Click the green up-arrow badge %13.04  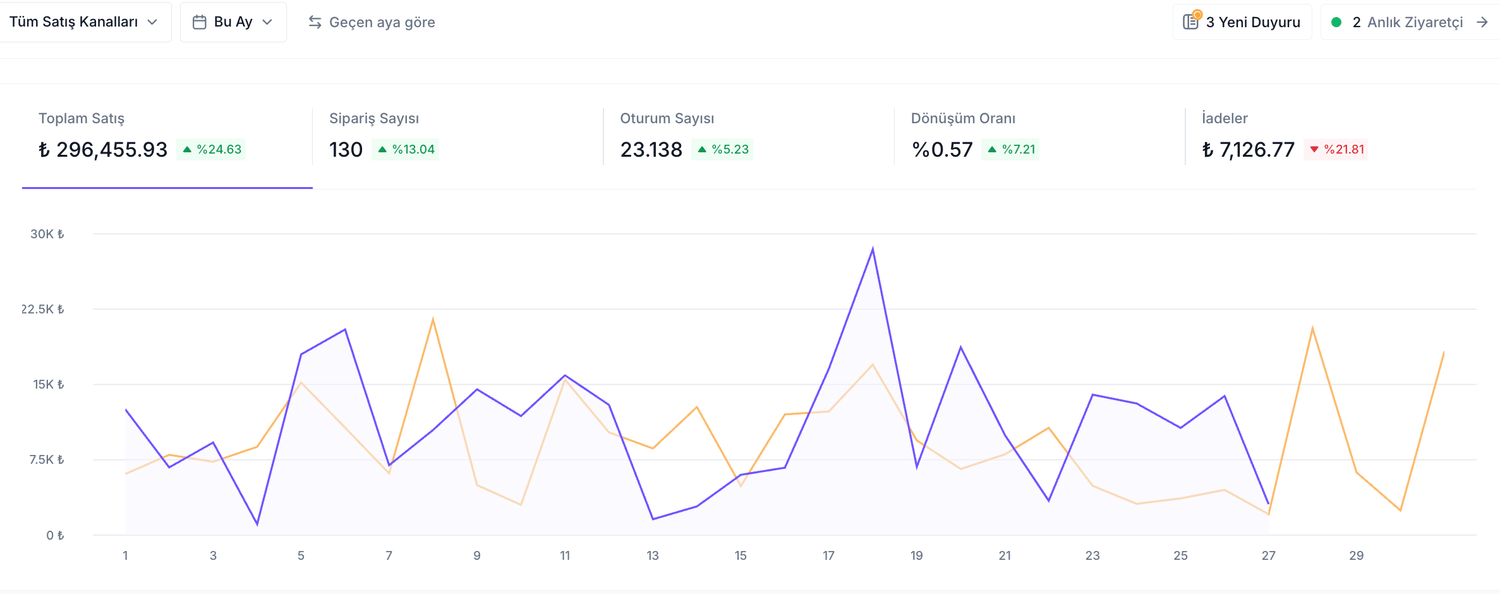406,150
